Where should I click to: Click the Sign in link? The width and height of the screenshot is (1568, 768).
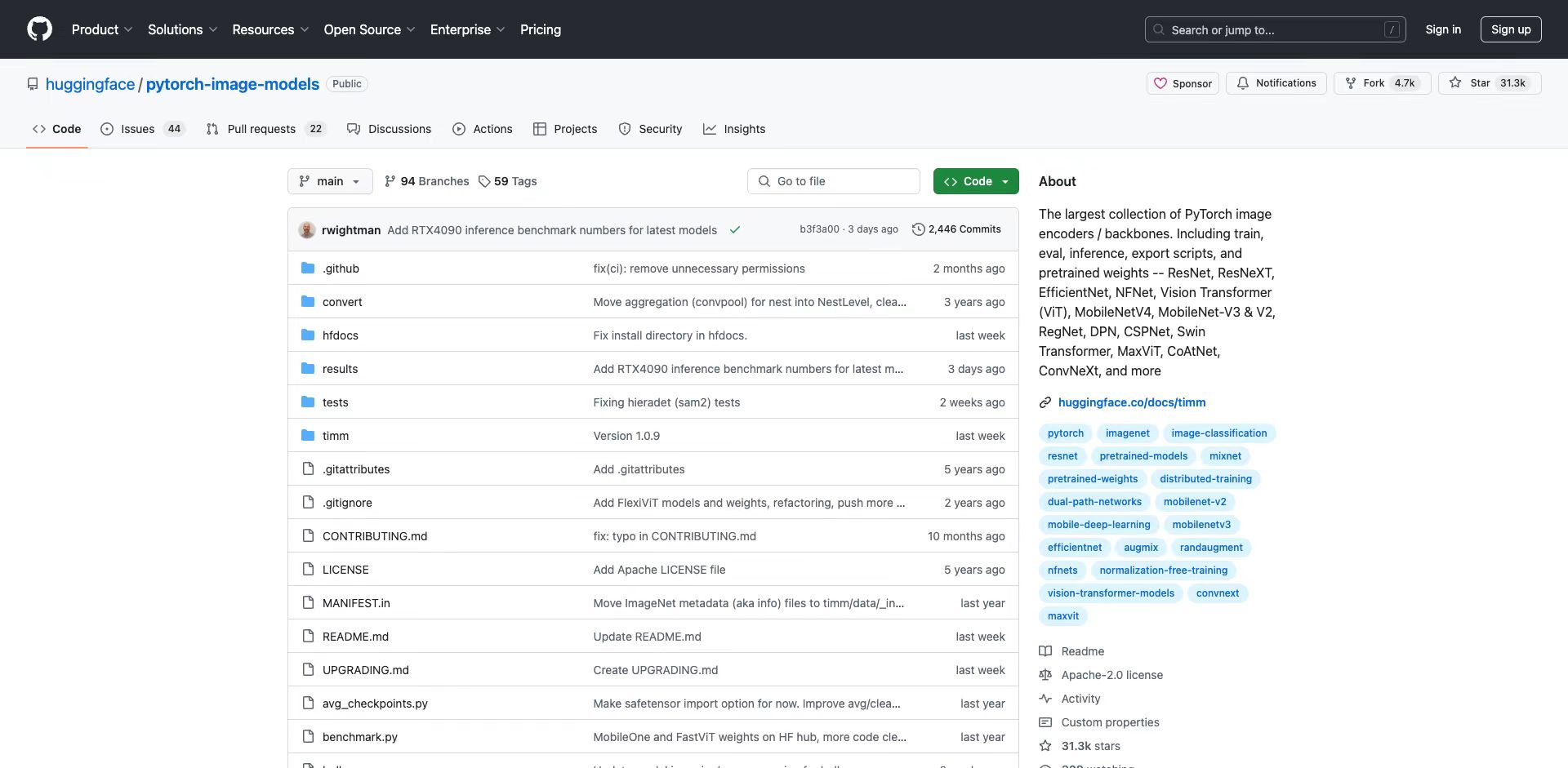point(1443,29)
